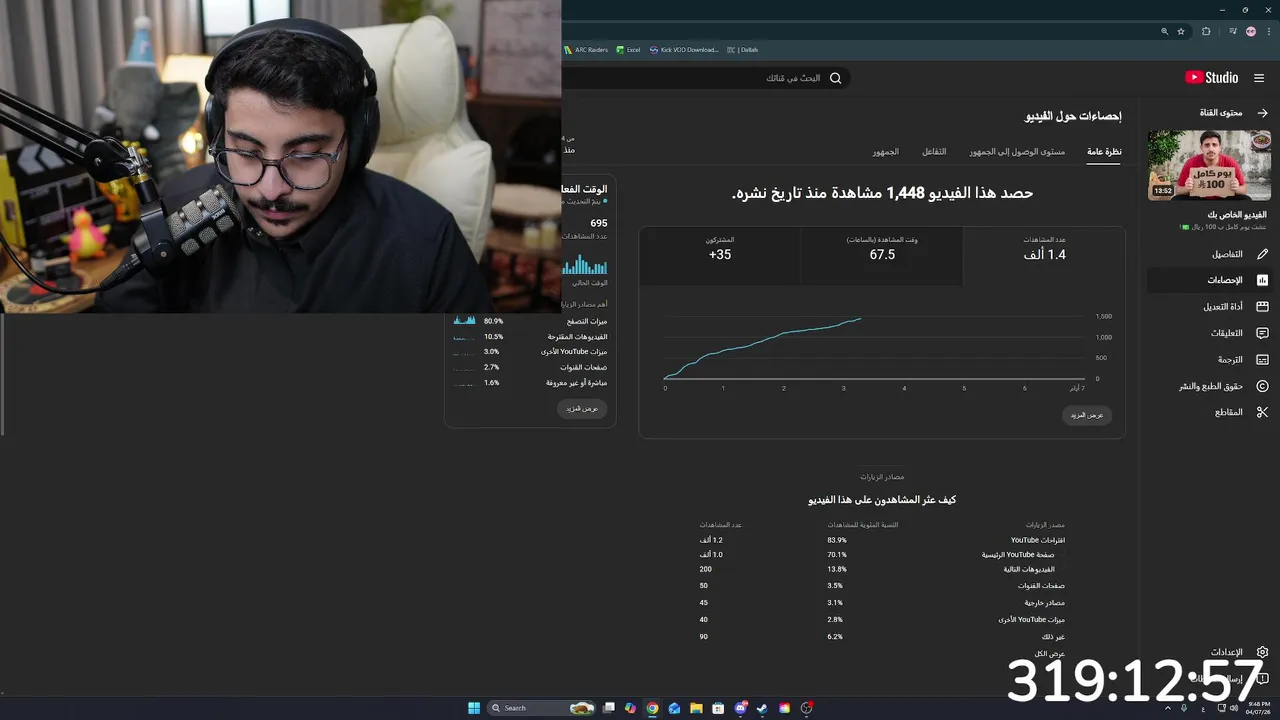The image size is (1280, 720).
Task: Open Task View on the taskbar
Action: point(608,708)
